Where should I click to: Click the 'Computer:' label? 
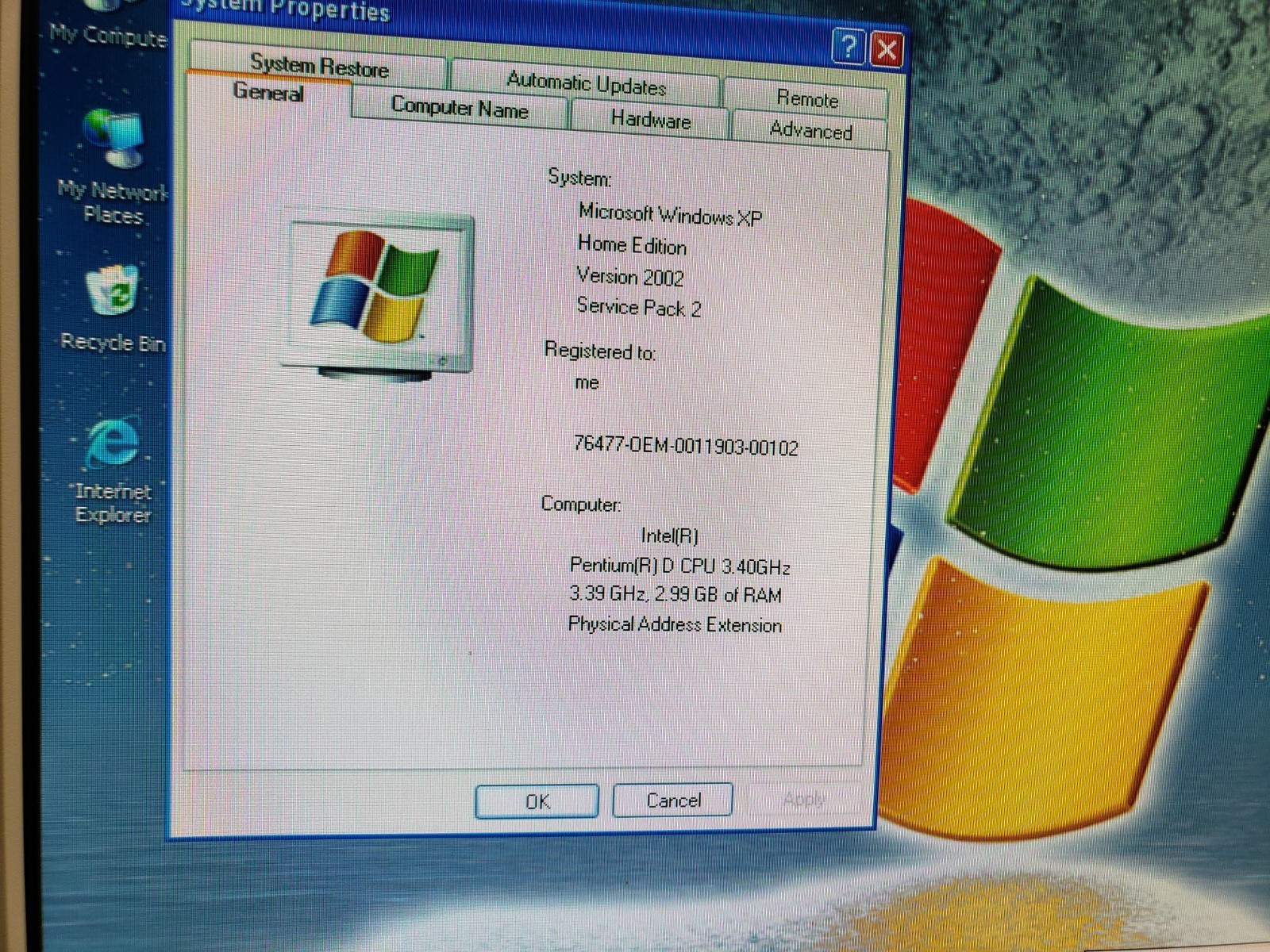(580, 504)
